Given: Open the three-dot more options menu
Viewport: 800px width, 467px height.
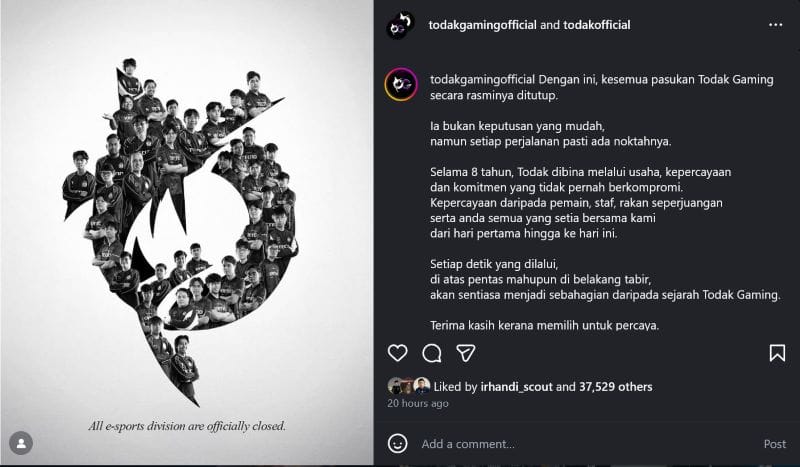Looking at the screenshot, I should (x=775, y=24).
